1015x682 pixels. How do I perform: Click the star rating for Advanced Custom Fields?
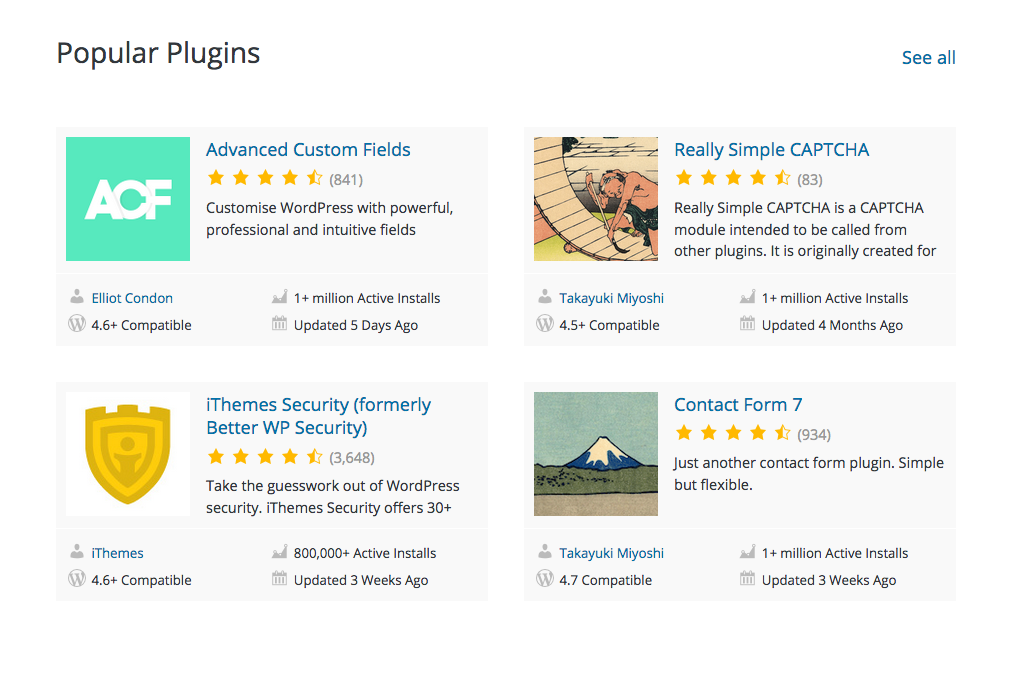pos(265,178)
